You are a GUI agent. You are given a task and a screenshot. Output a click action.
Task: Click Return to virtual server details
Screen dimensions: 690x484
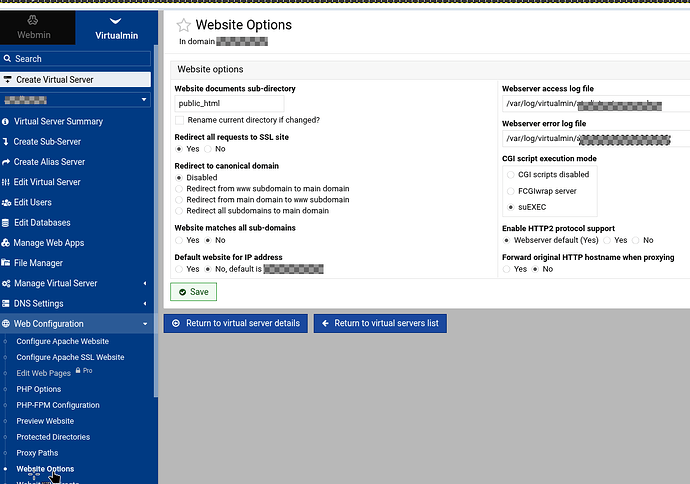[235, 323]
